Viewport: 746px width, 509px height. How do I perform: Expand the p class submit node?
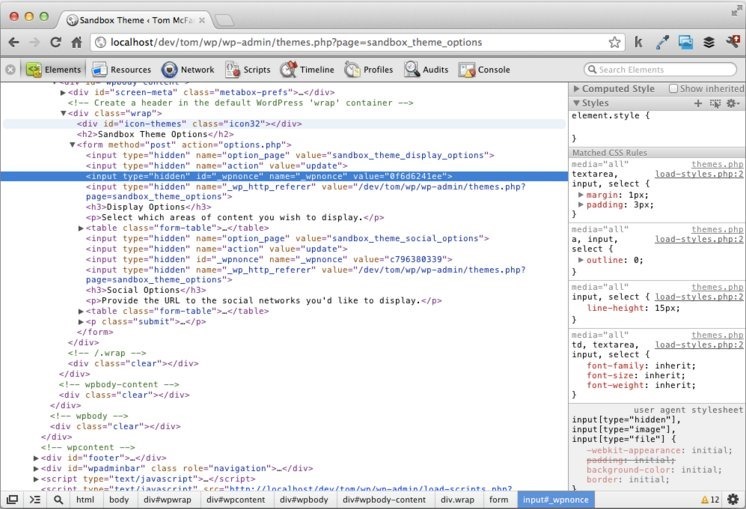click(81, 322)
